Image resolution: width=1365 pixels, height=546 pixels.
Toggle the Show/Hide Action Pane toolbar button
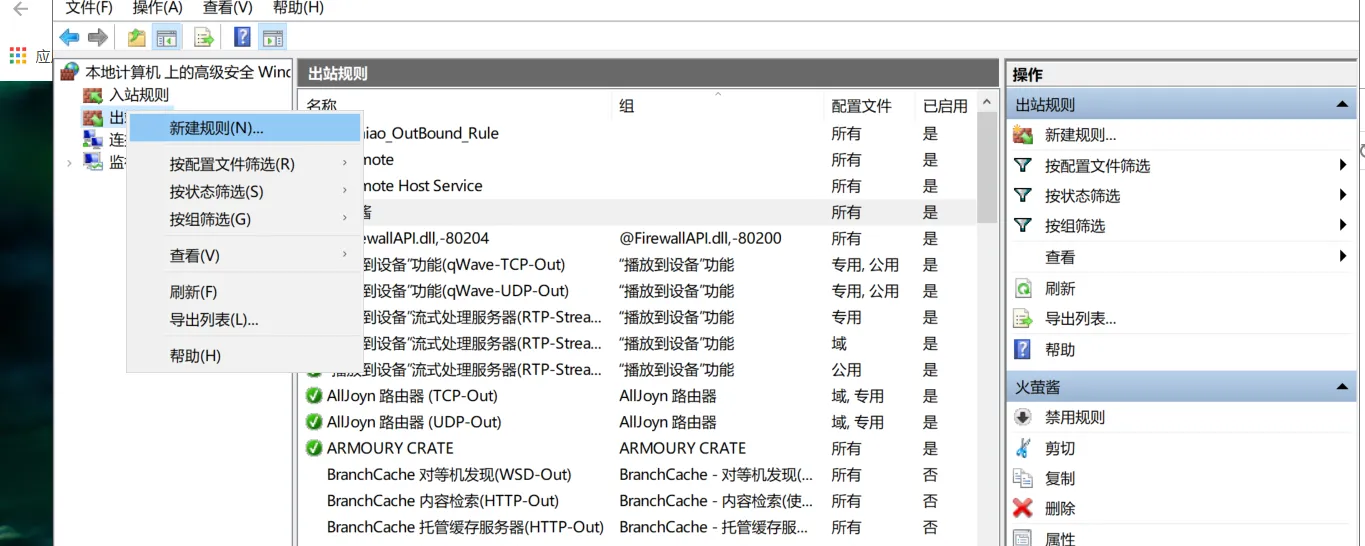(272, 38)
